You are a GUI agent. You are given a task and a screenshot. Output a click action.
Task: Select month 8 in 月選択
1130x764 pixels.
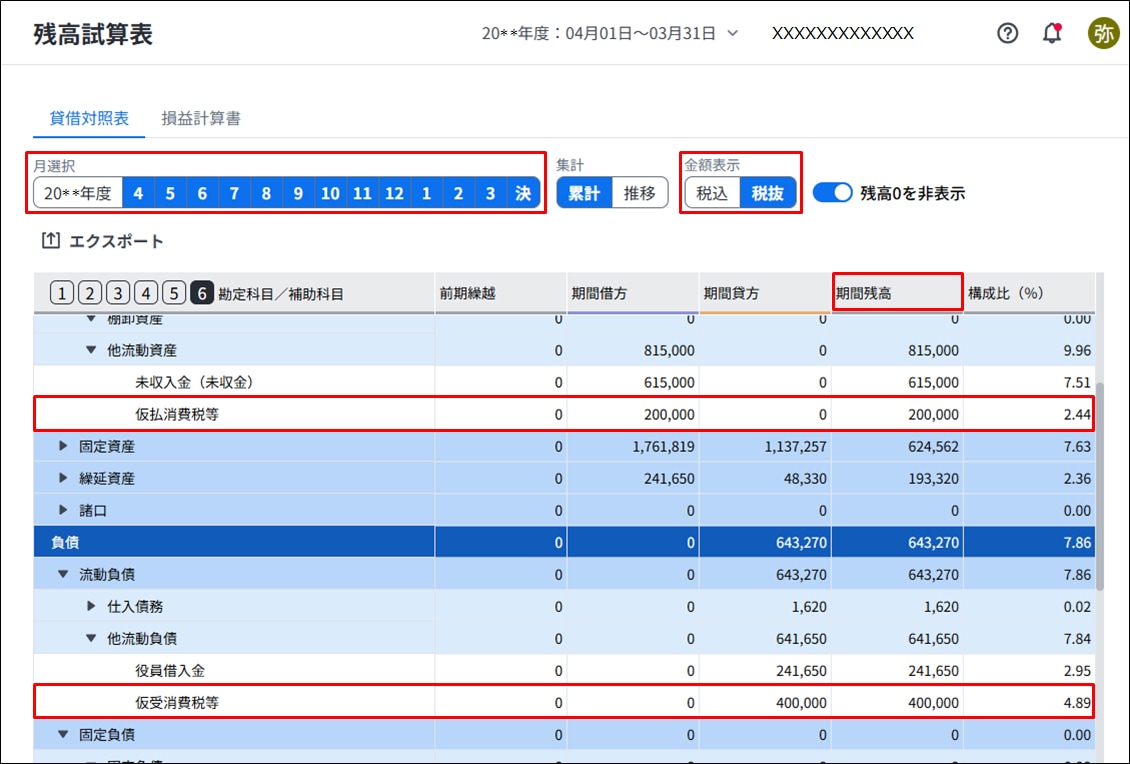(266, 193)
